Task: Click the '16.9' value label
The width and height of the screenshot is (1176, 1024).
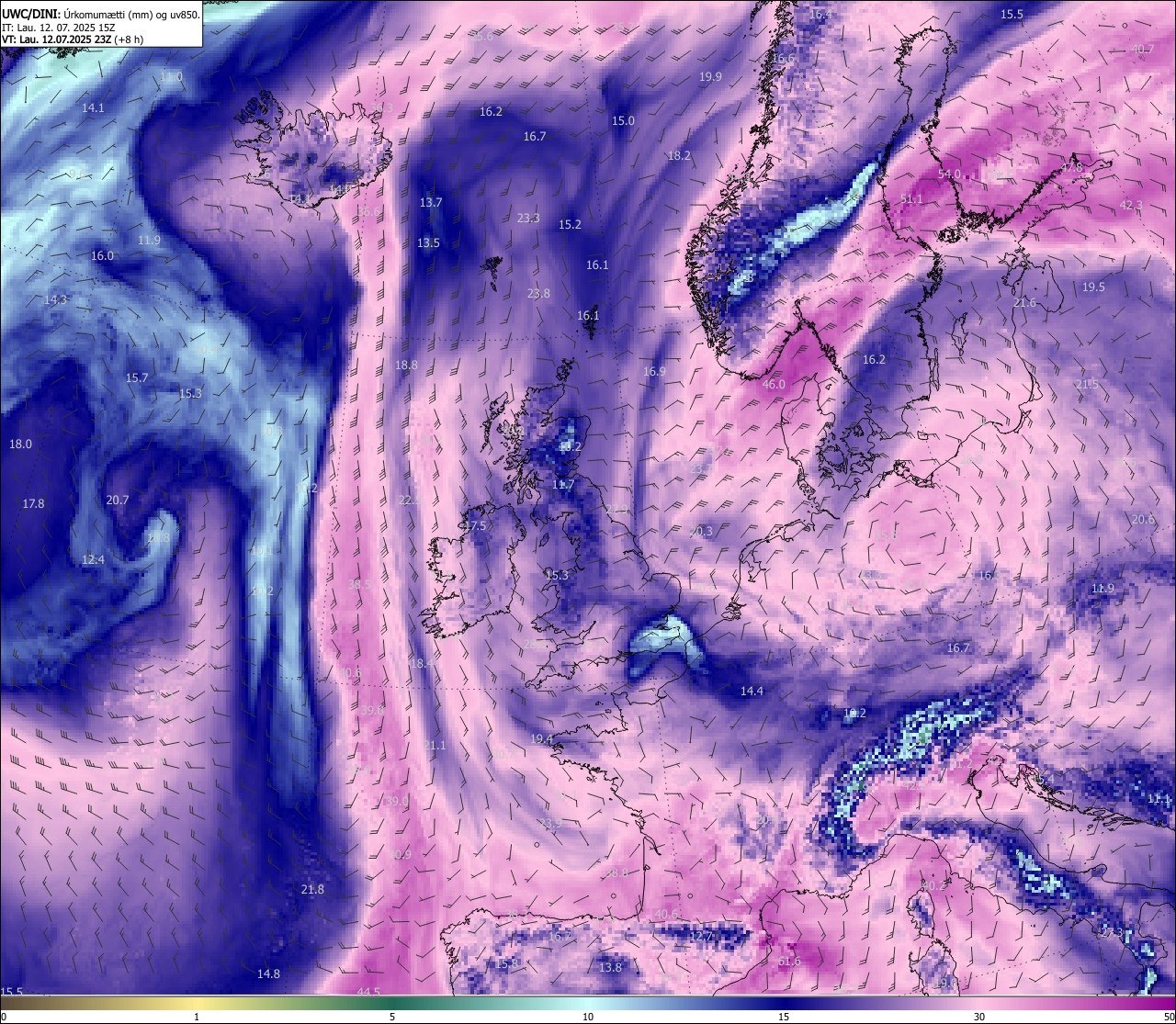Action: pos(654,372)
